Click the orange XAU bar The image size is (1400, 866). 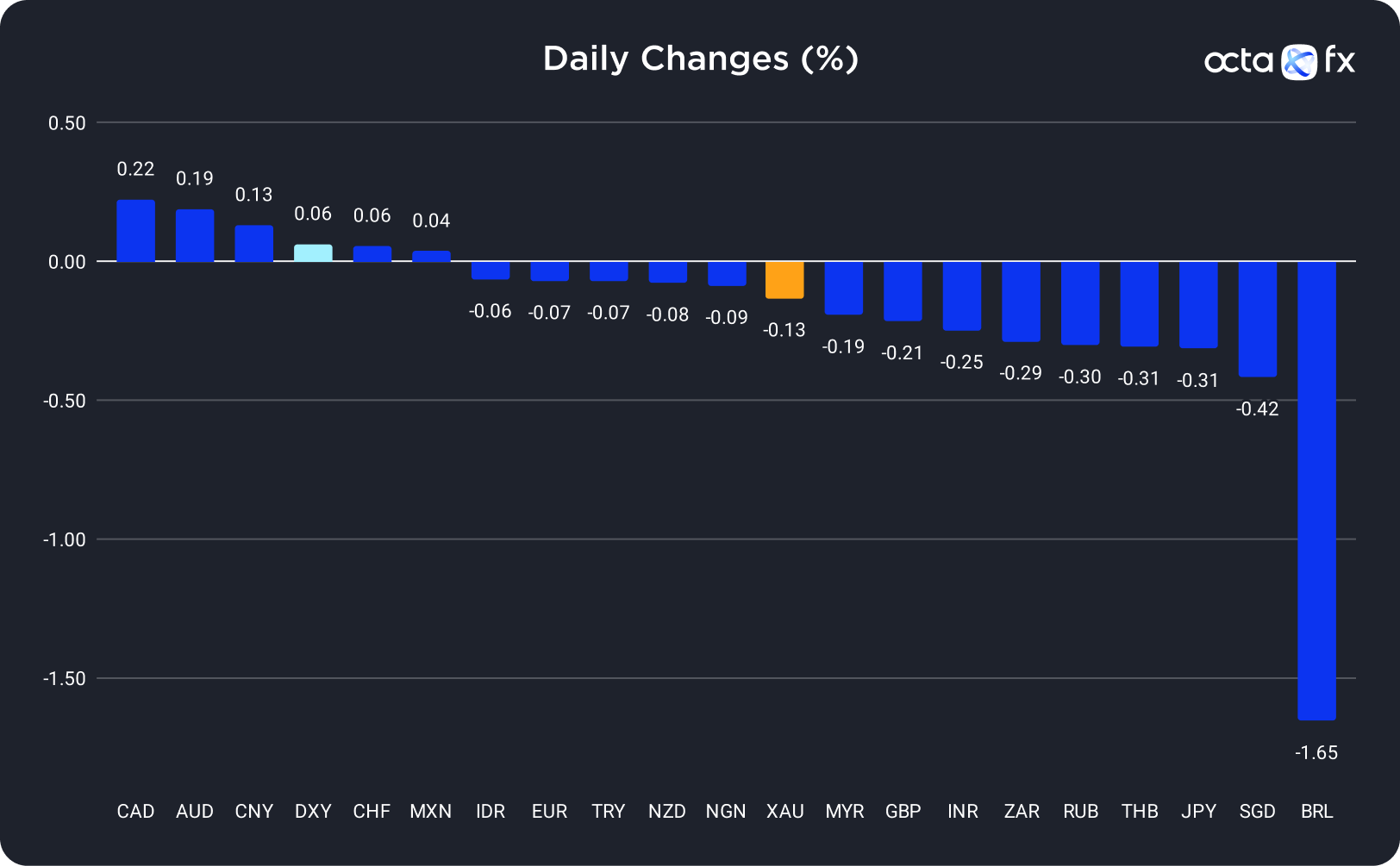click(784, 280)
